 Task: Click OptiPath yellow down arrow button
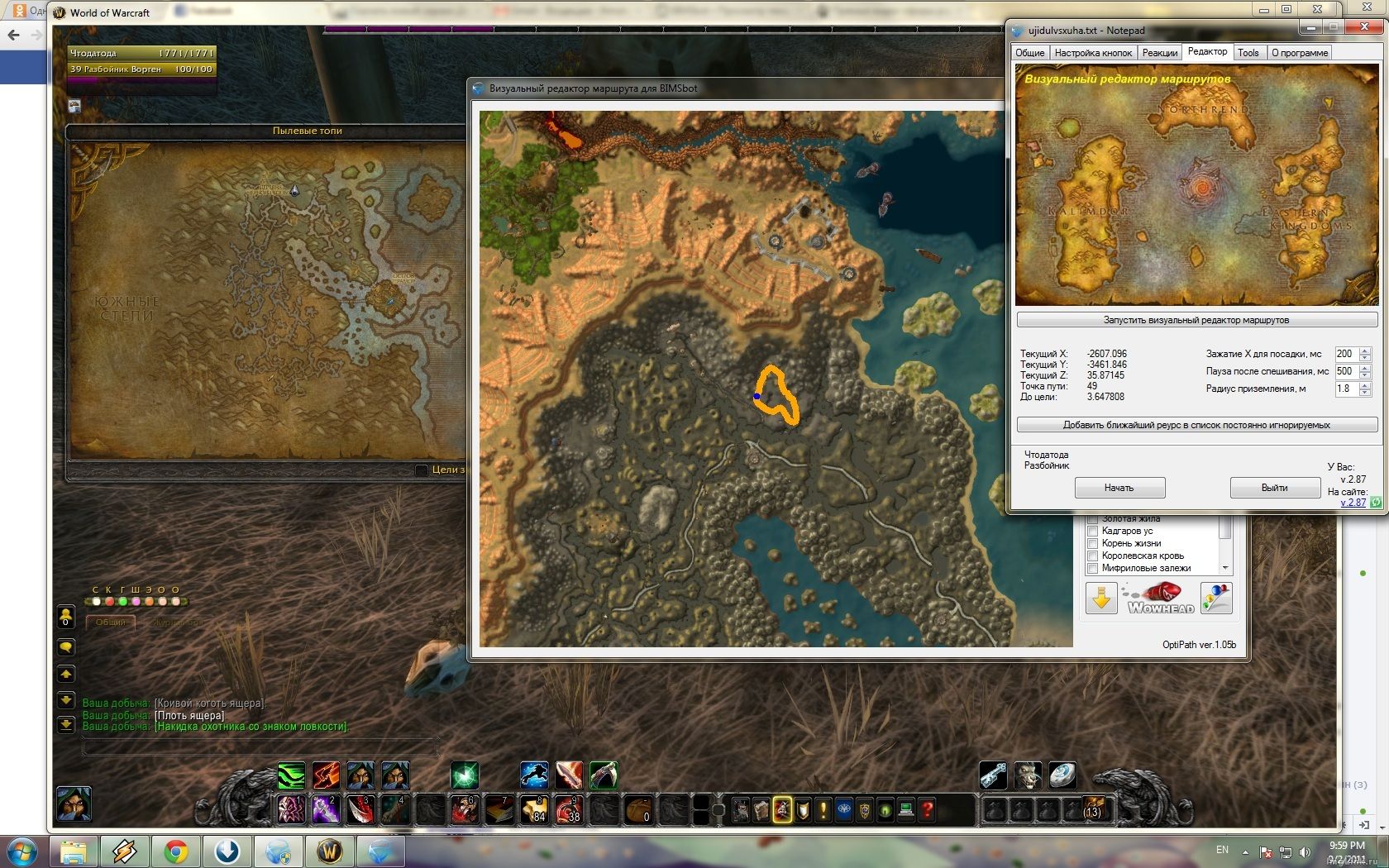click(x=1101, y=599)
